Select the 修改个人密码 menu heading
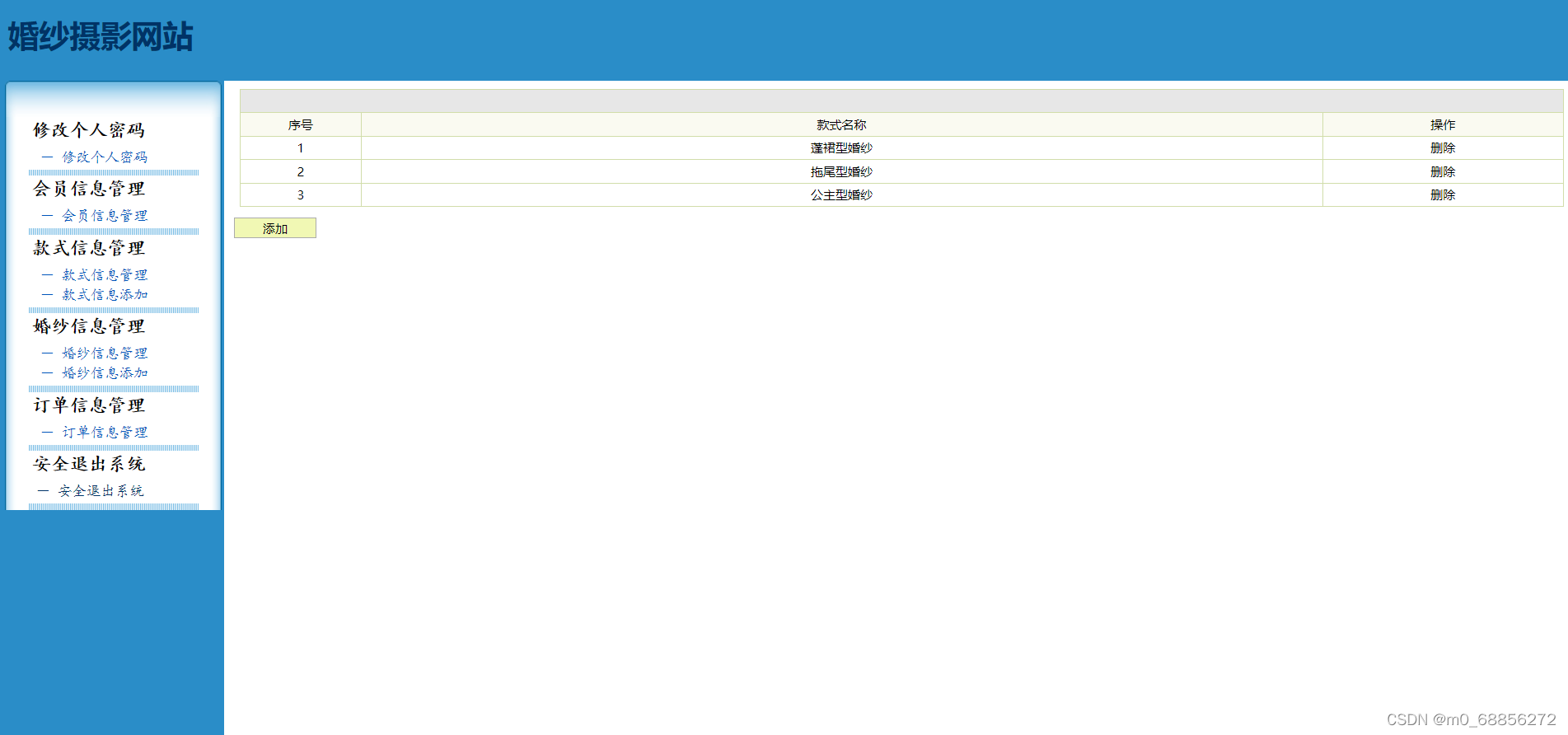Image resolution: width=1568 pixels, height=735 pixels. tap(89, 129)
